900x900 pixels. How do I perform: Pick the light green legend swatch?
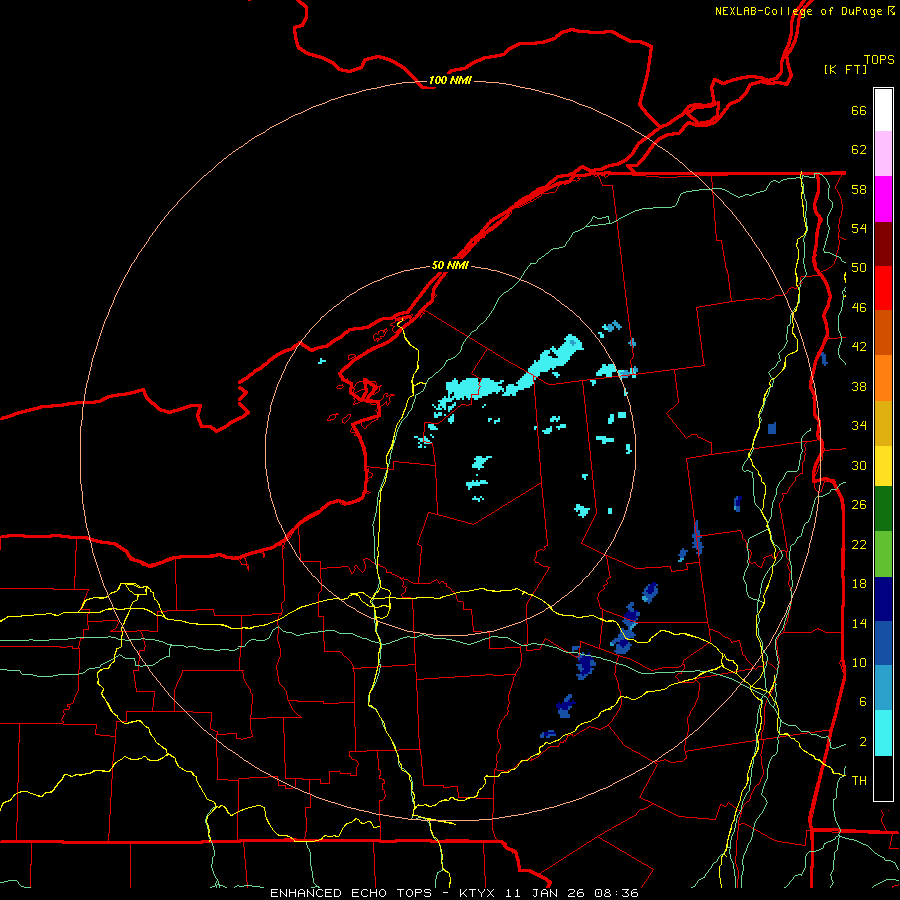883,554
